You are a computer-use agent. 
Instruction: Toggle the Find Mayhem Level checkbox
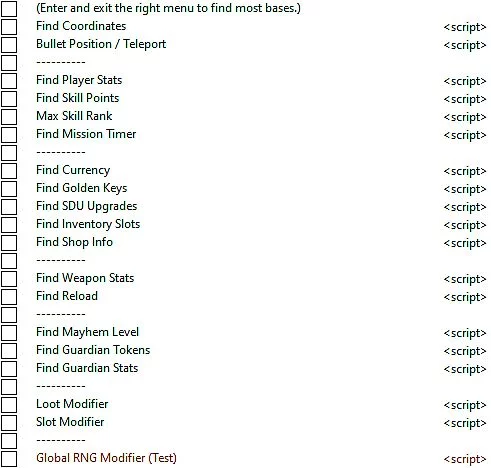point(9,332)
